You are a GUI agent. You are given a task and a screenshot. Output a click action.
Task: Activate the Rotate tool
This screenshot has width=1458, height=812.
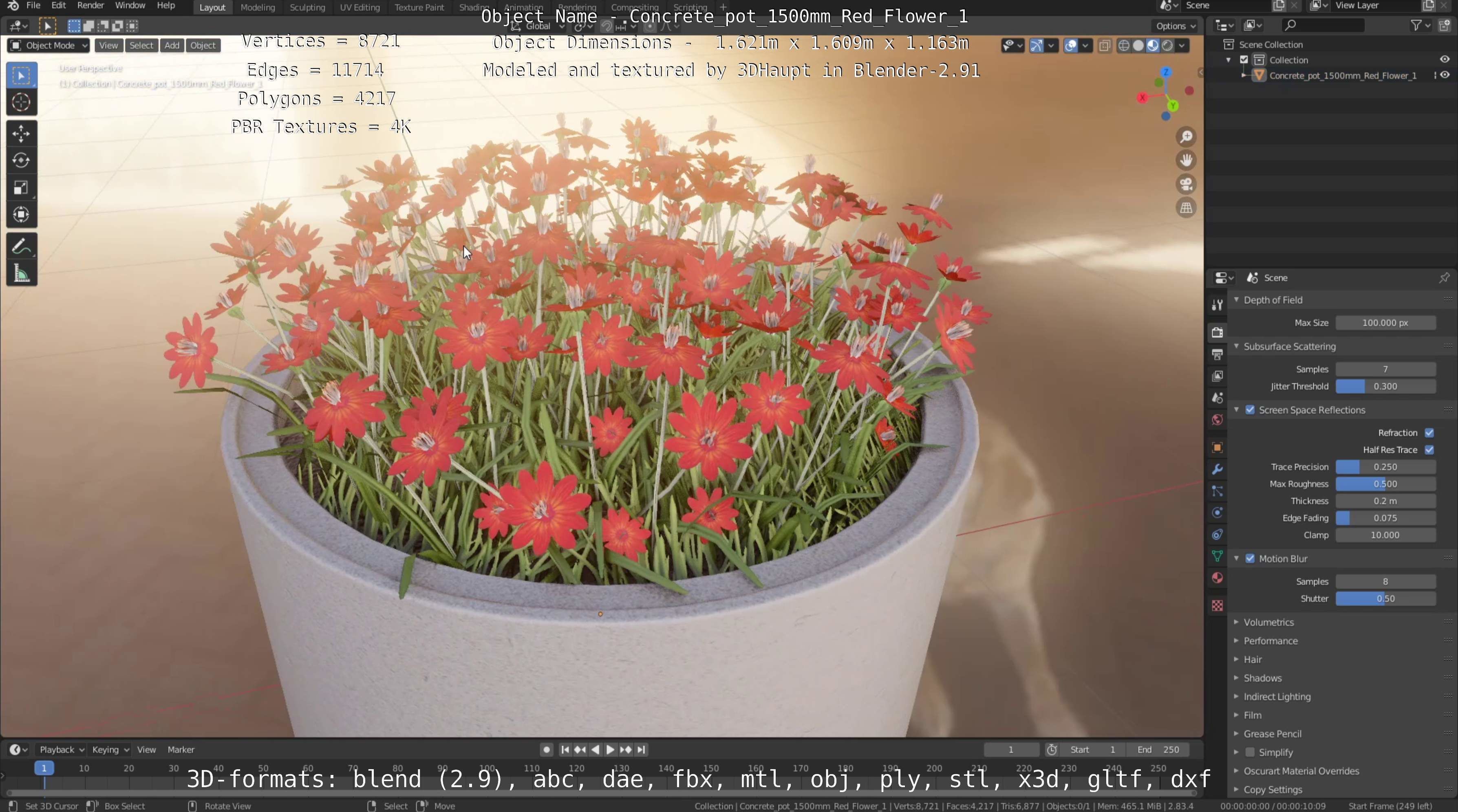coord(22,161)
